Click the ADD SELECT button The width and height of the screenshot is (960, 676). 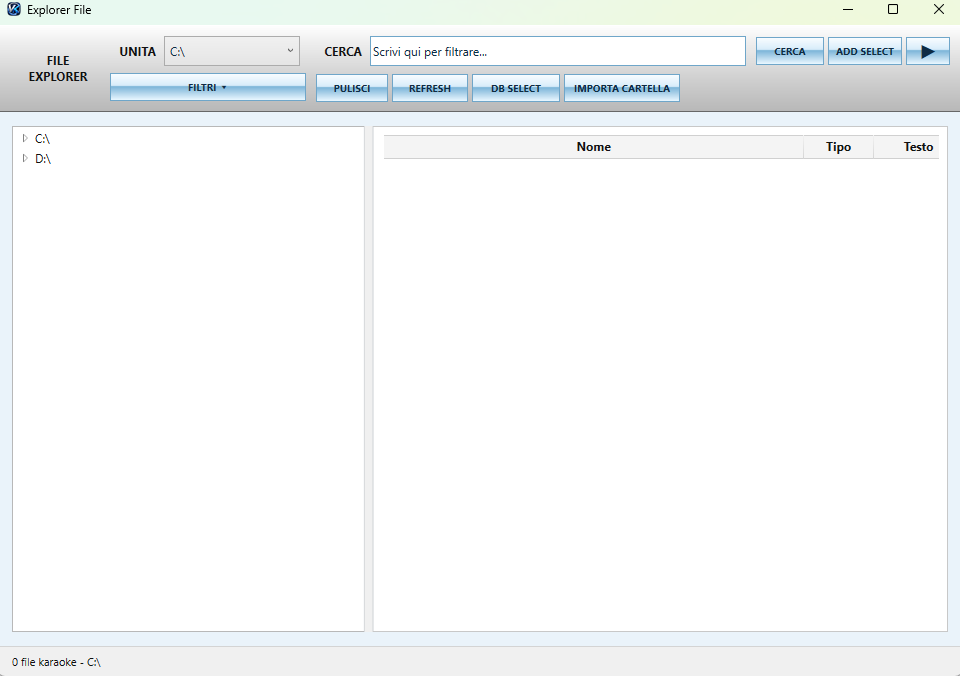[864, 51]
